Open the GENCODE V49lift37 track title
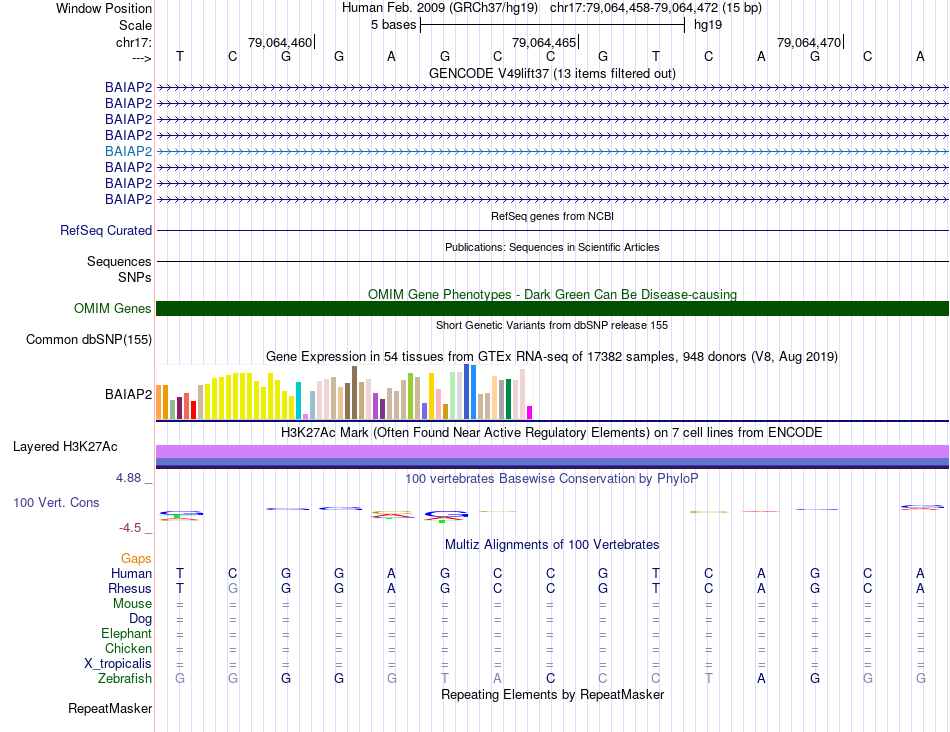 (552, 73)
